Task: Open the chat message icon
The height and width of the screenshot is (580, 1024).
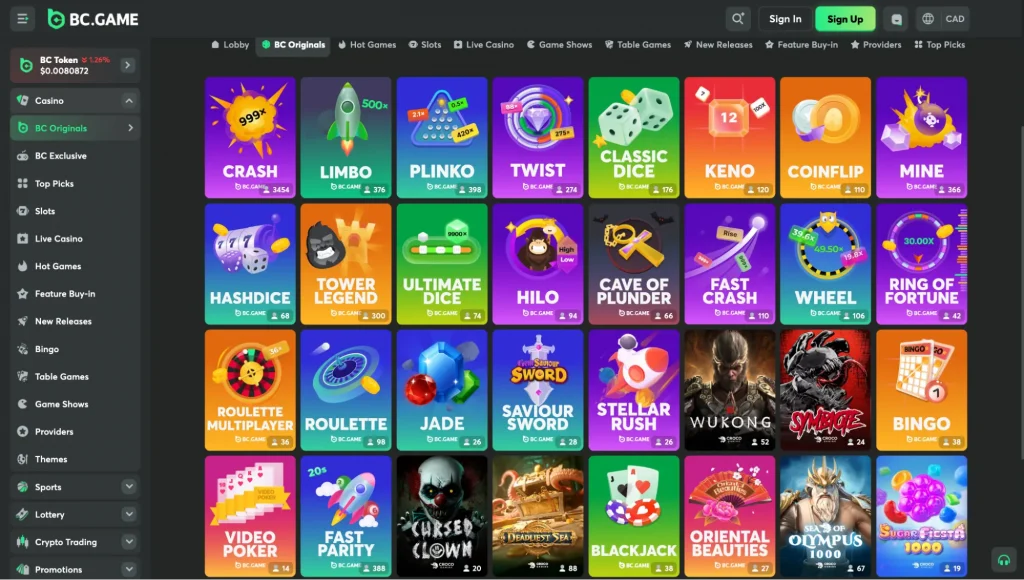Action: [896, 19]
